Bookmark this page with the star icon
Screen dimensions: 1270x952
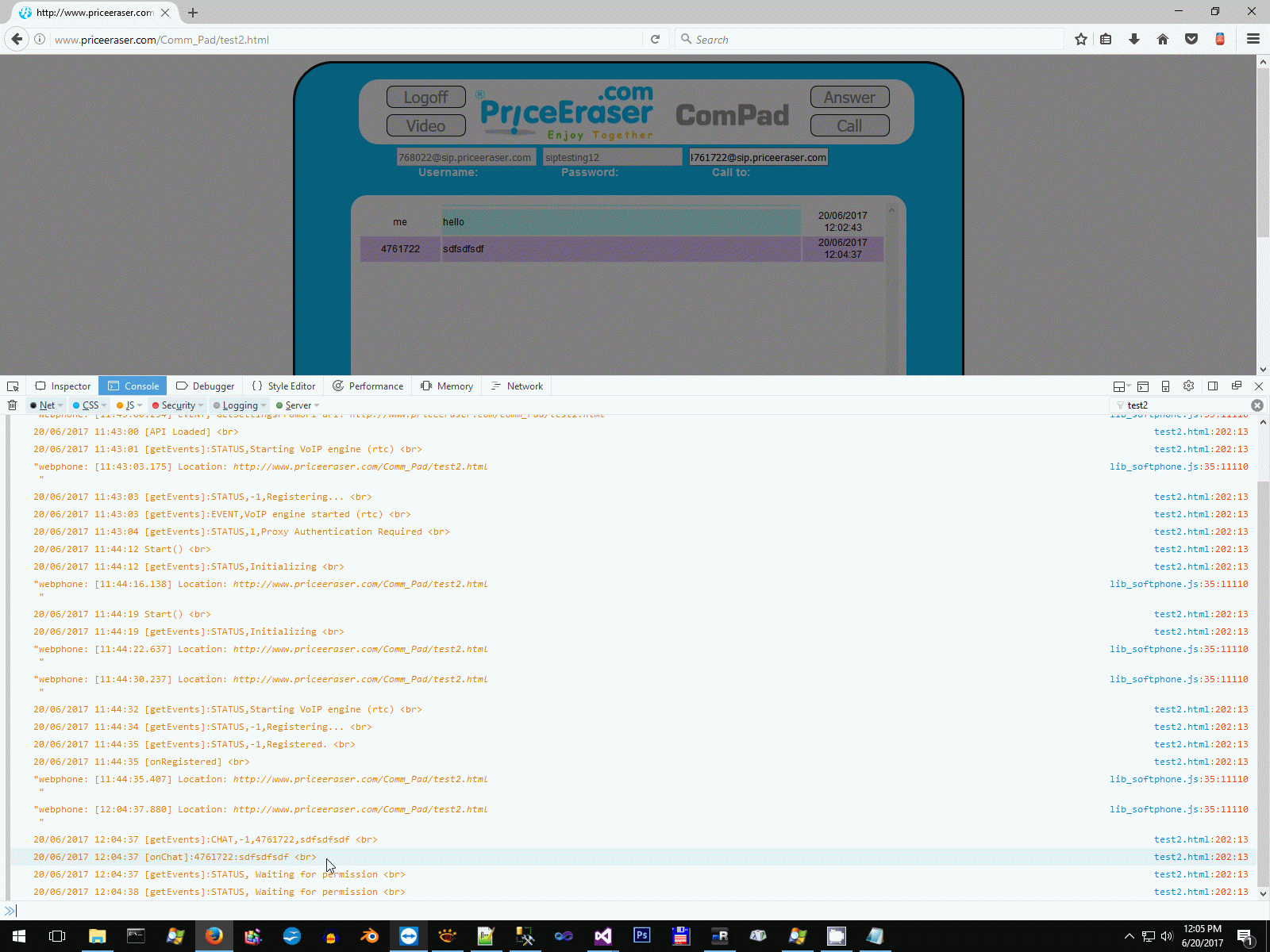pyautogui.click(x=1080, y=39)
